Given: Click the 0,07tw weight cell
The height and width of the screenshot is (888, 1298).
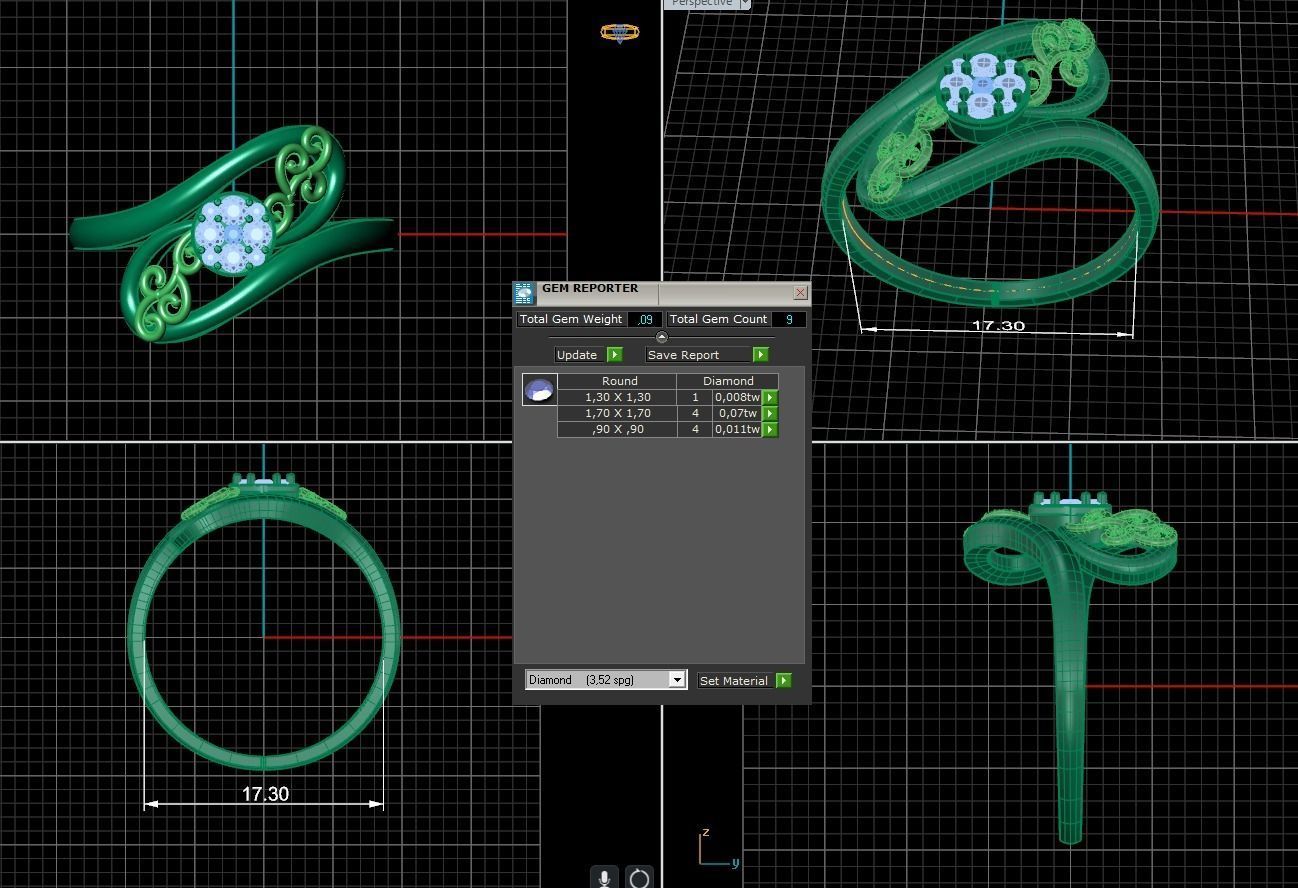Looking at the screenshot, I should tap(737, 413).
